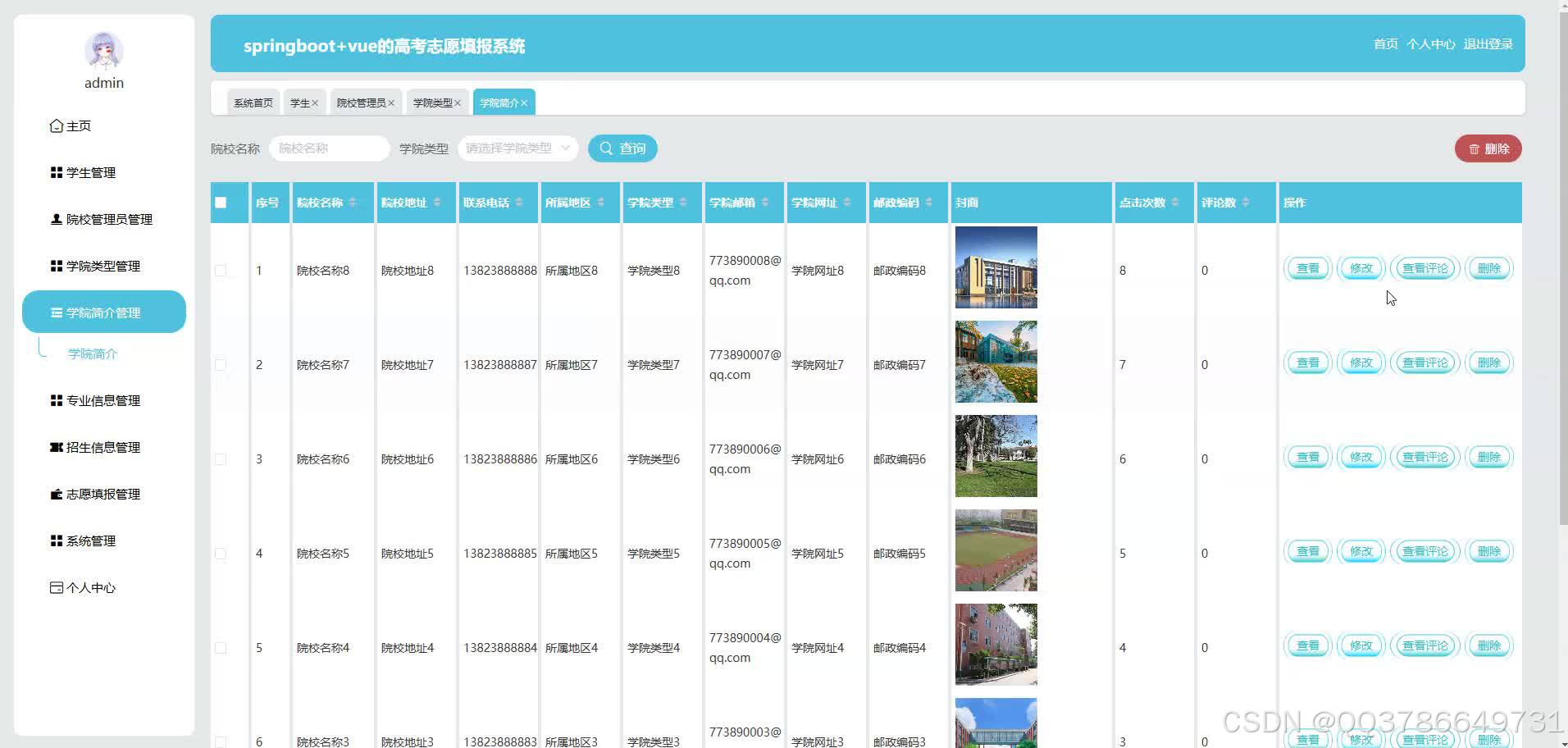Click 个人中心 link in the header
Viewport: 1568px width, 748px height.
click(1431, 44)
